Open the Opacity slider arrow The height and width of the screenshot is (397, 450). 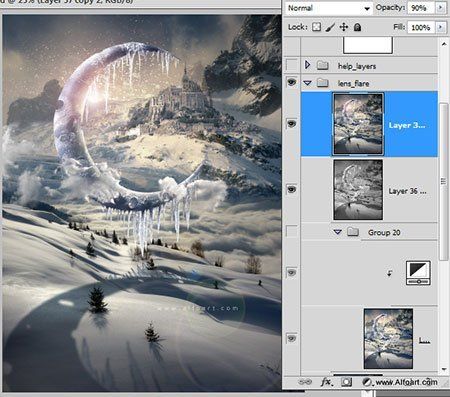coord(440,8)
